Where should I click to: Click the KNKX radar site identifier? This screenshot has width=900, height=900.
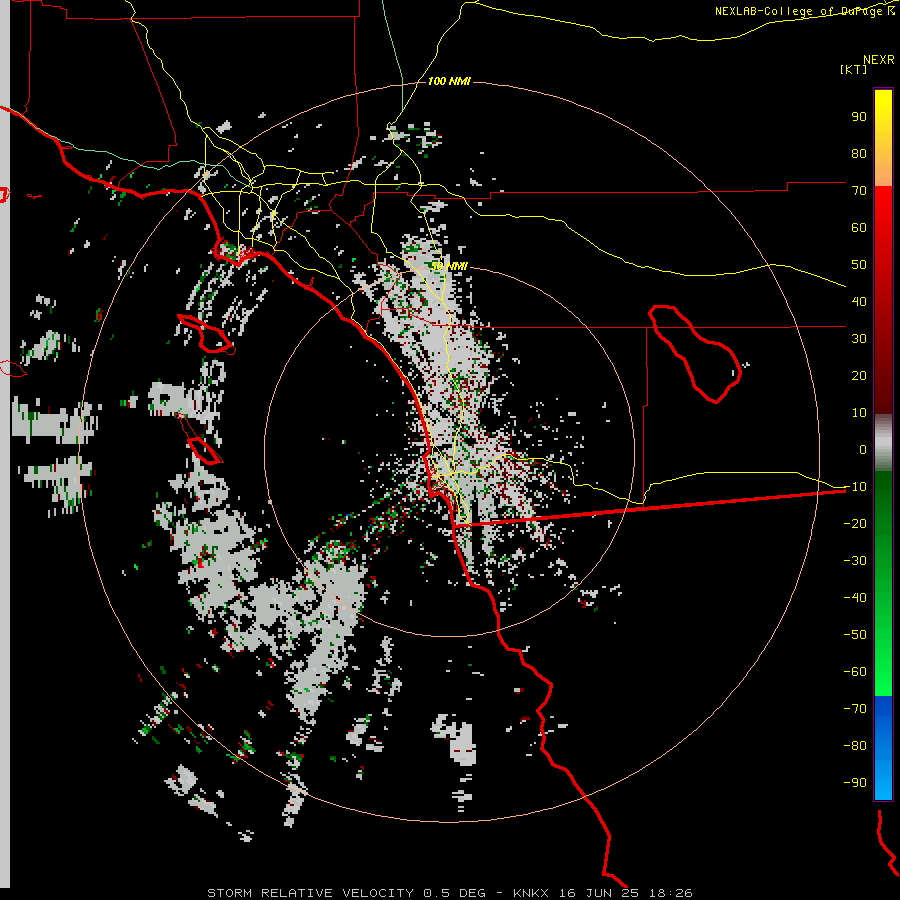click(531, 893)
